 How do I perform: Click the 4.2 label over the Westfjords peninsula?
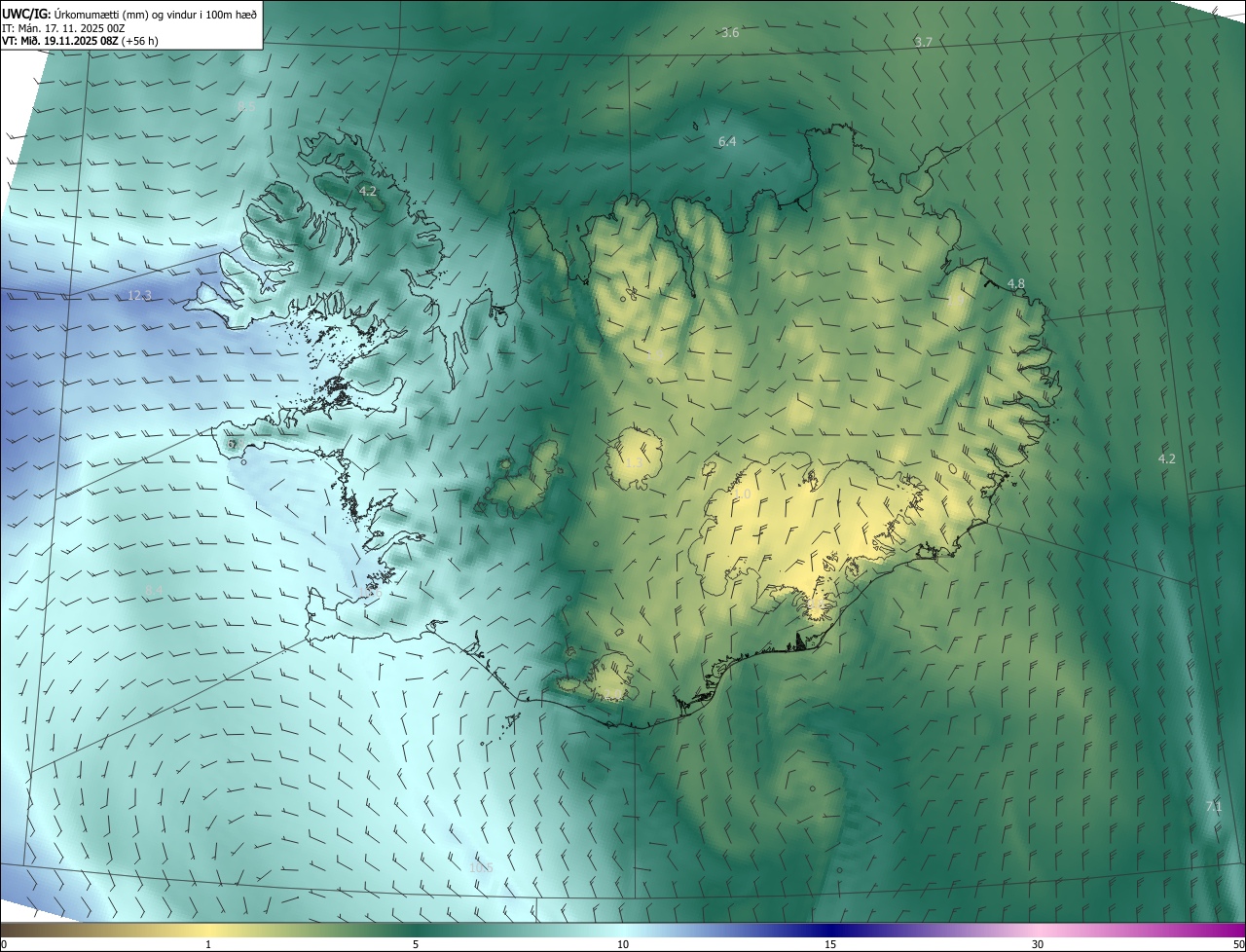click(x=367, y=192)
